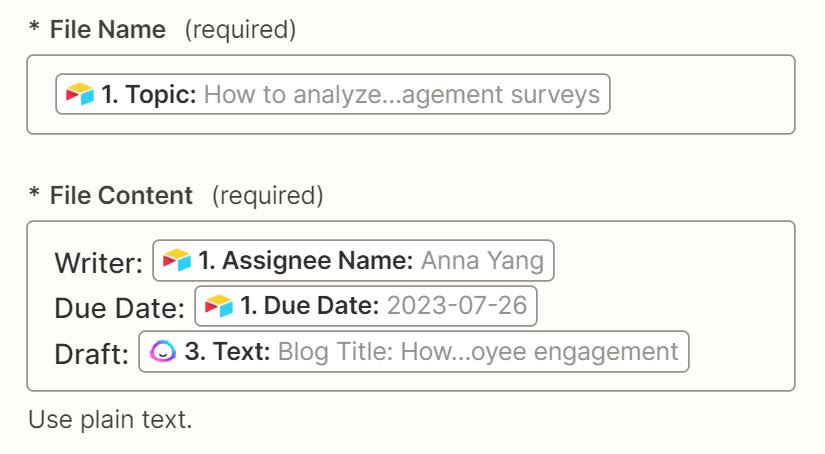Click the circular icon in the 3. Text pill

coord(162,351)
